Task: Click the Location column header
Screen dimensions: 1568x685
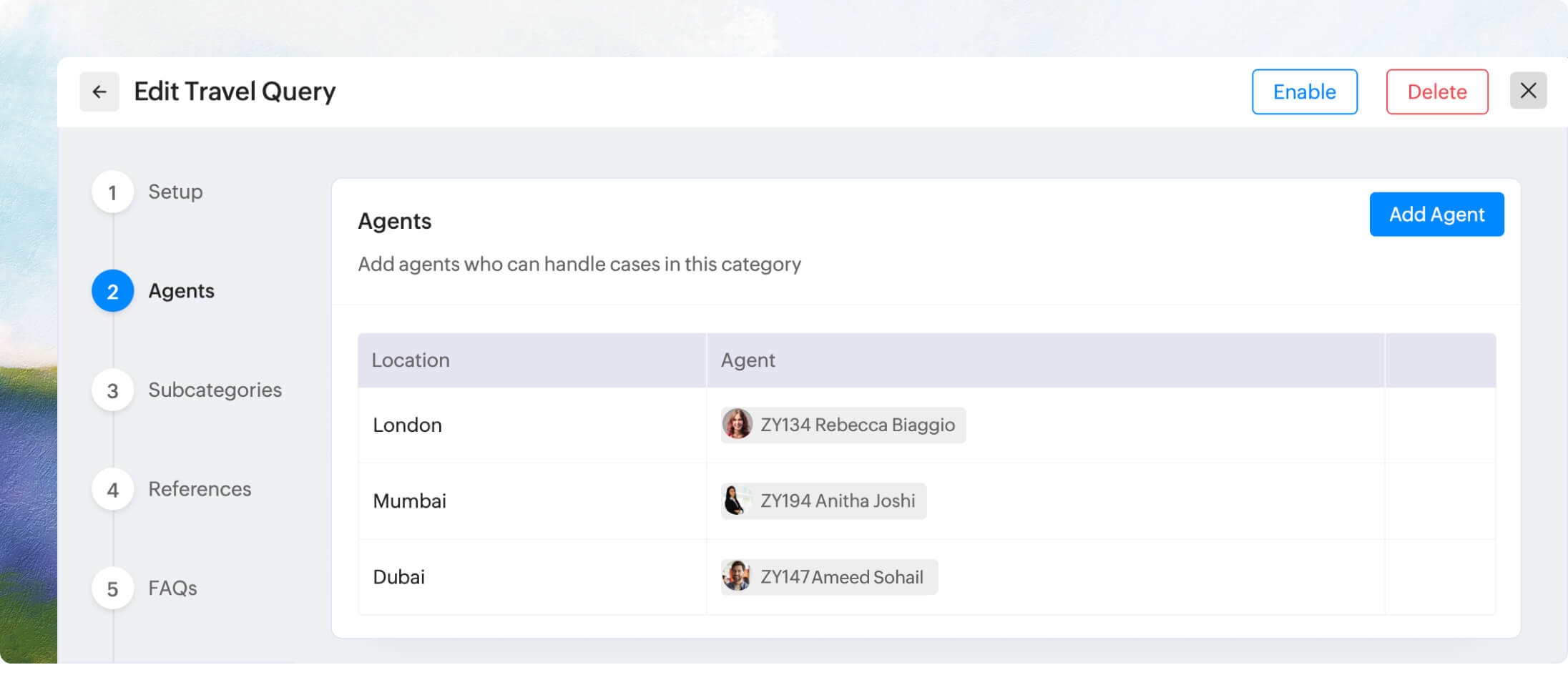Action: click(x=411, y=360)
